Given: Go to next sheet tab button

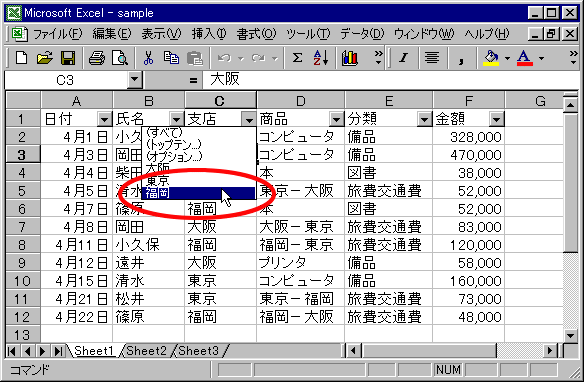Looking at the screenshot, I should click(x=42, y=351).
